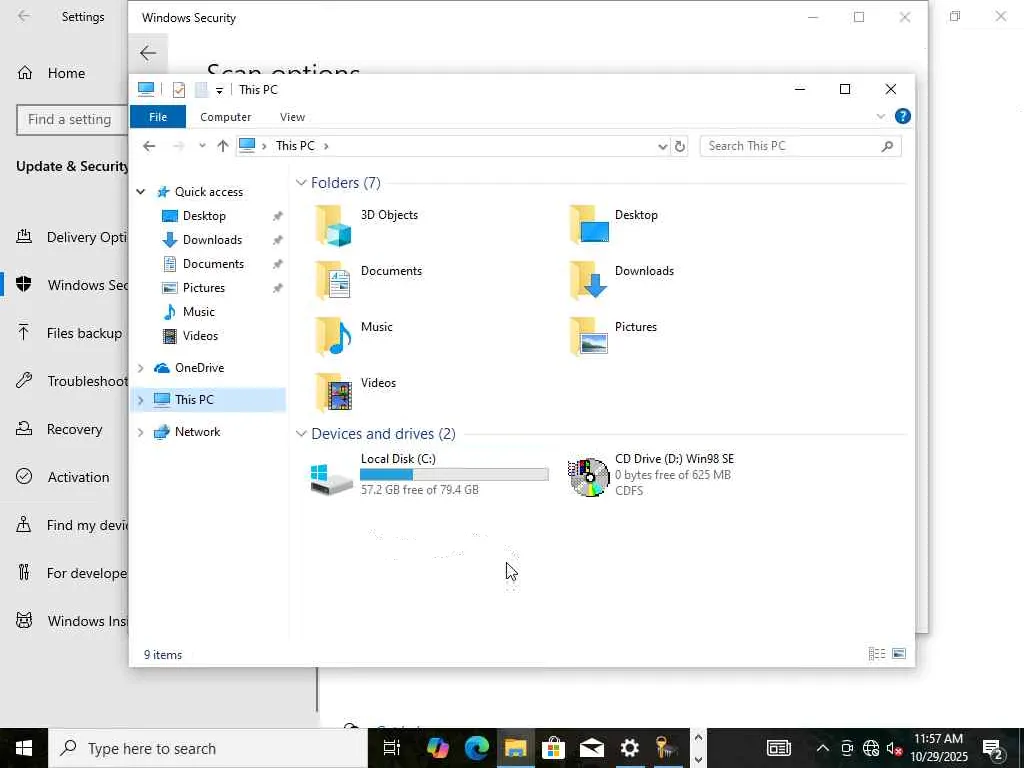The width and height of the screenshot is (1024, 768).
Task: Go up one level in File Explorer
Action: [223, 146]
